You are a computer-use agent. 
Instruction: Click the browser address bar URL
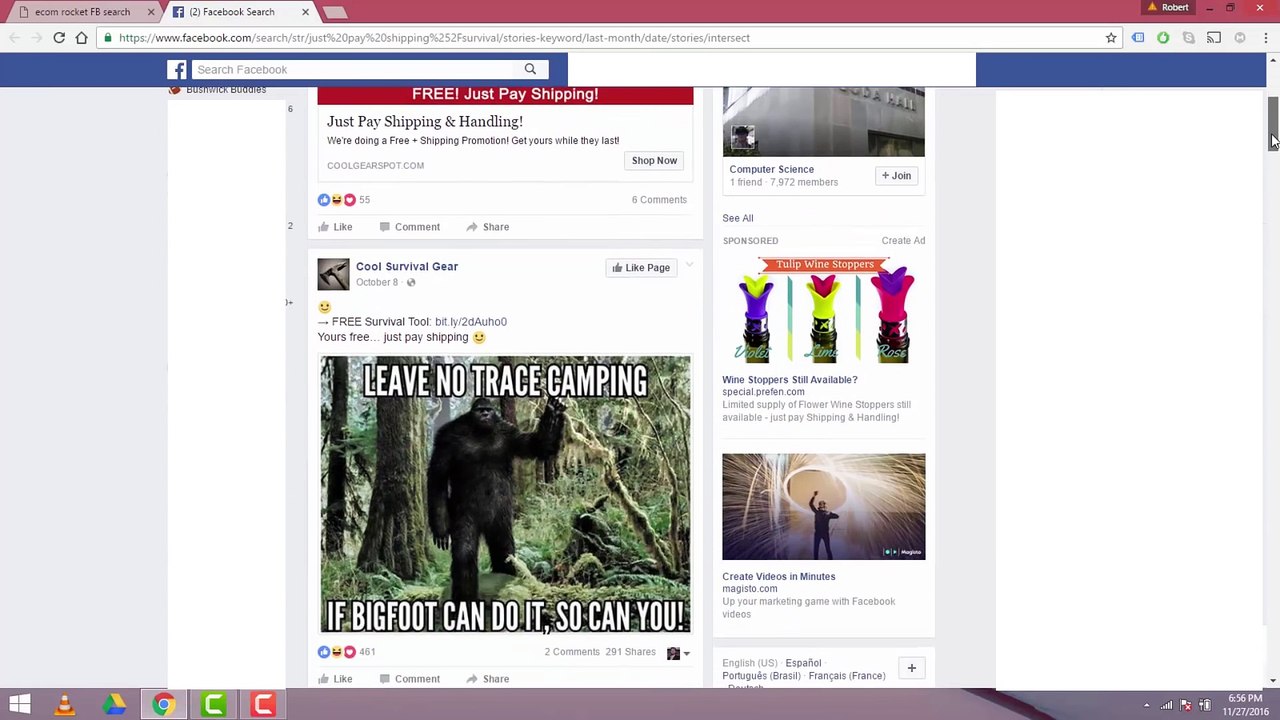434,38
